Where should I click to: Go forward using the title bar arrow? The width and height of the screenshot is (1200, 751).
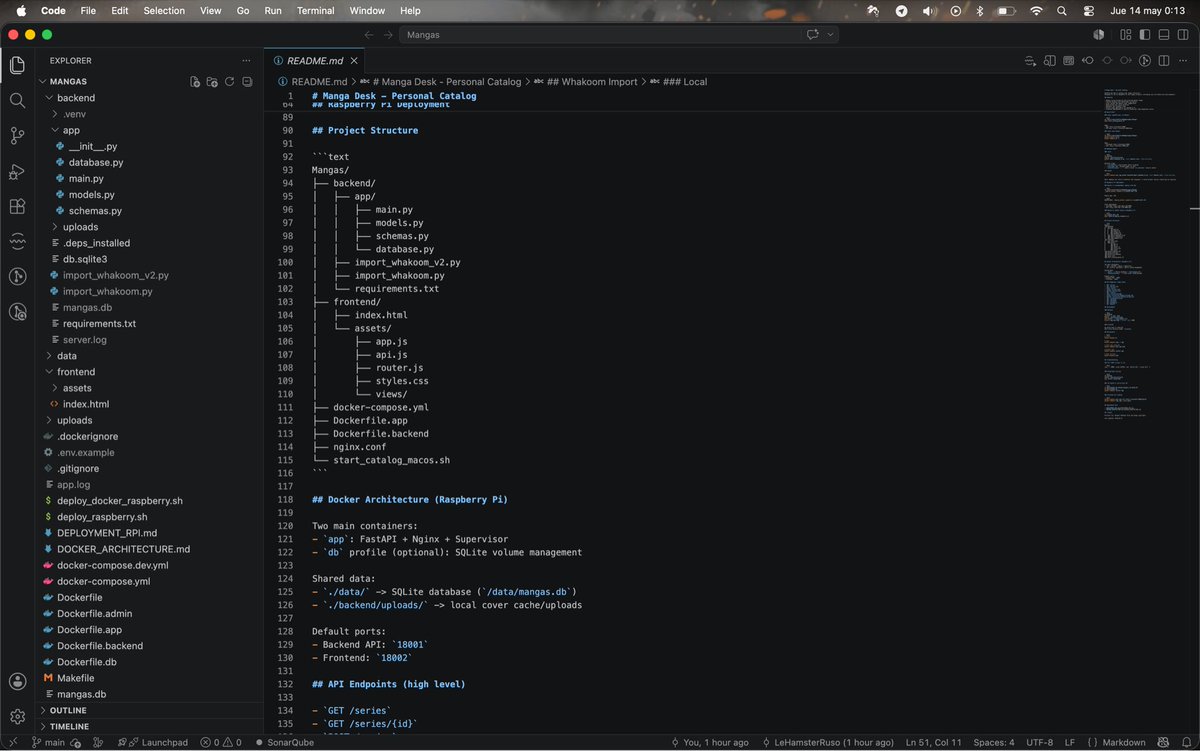click(388, 34)
